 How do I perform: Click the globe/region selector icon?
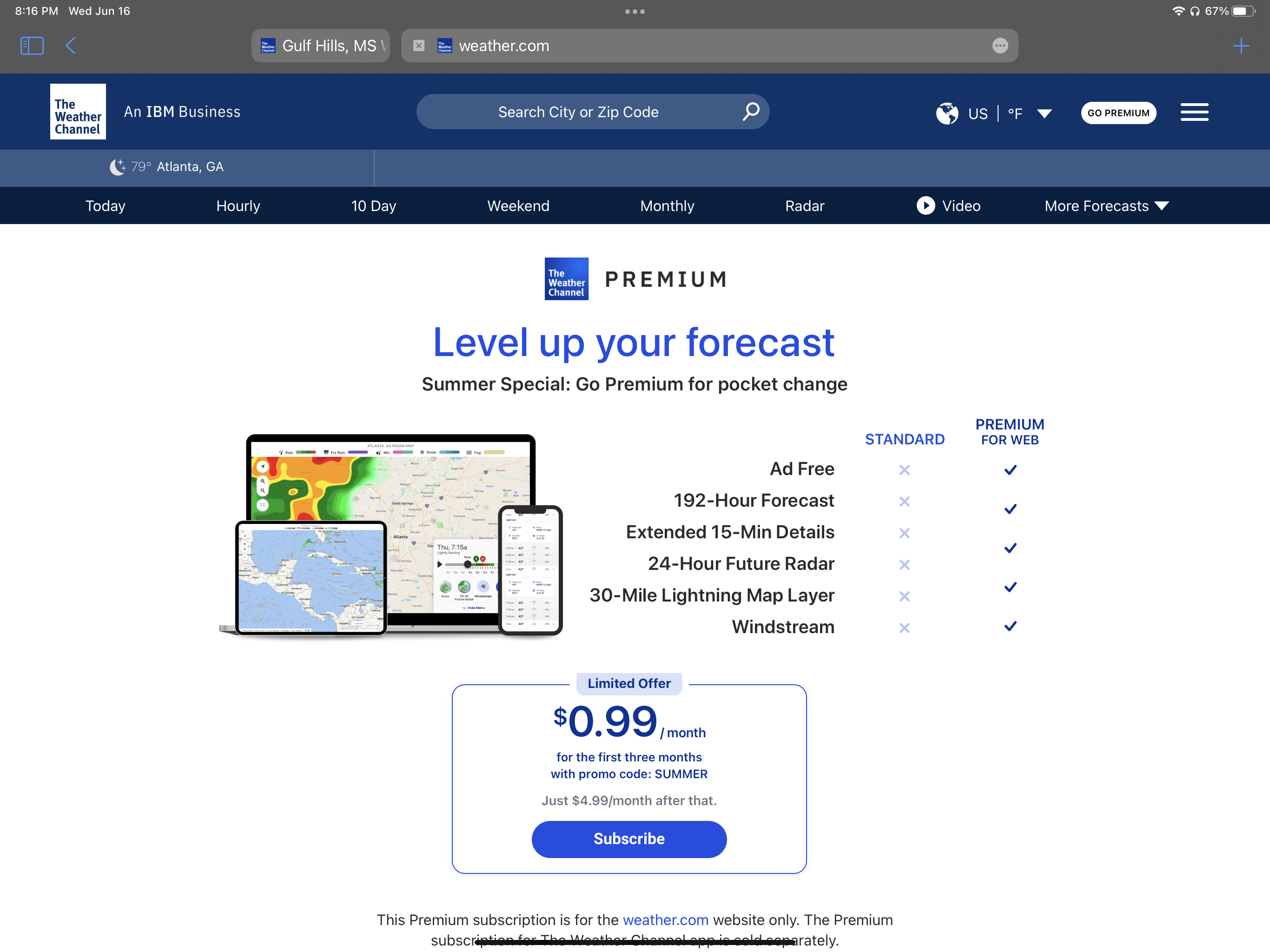(x=947, y=112)
